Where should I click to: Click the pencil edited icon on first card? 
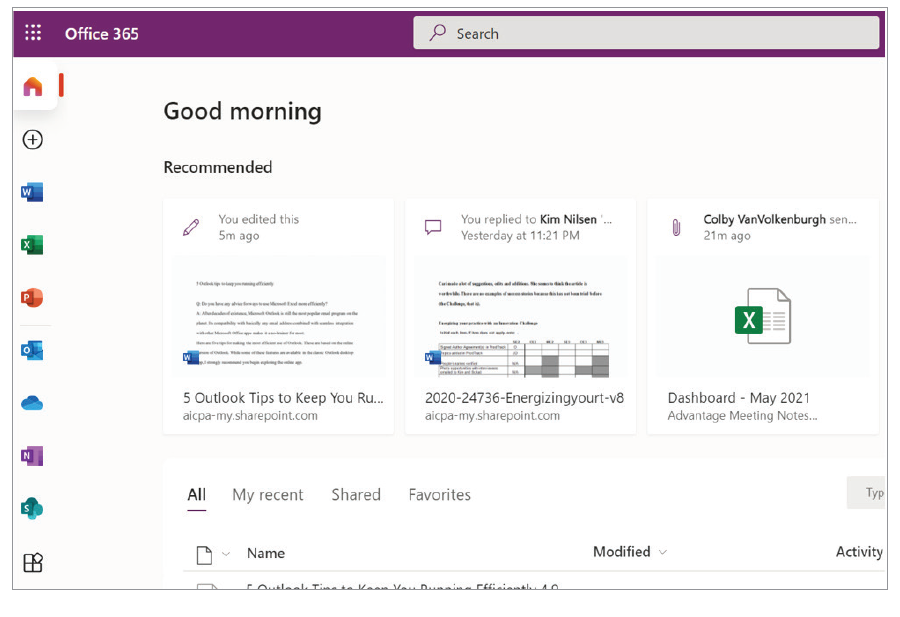[191, 227]
